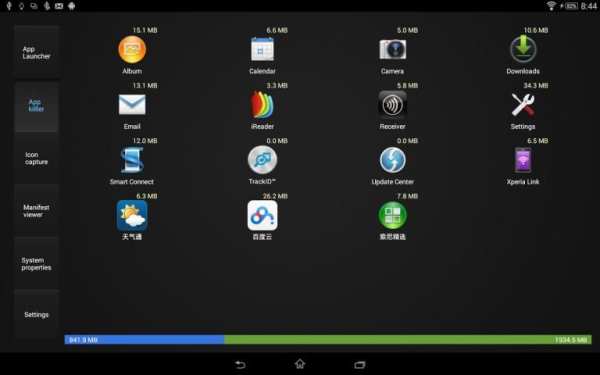The height and width of the screenshot is (375, 600).
Task: Click the 15.1 MB size above Album
Action: coord(145,30)
